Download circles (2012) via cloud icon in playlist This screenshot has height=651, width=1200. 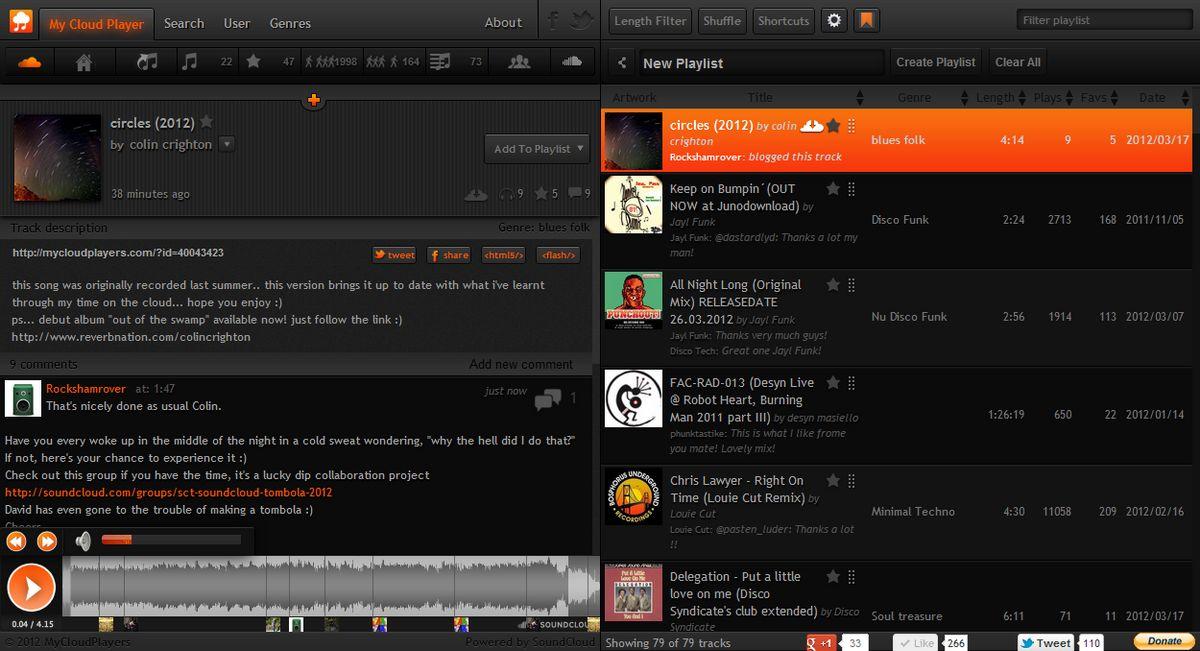(x=812, y=125)
